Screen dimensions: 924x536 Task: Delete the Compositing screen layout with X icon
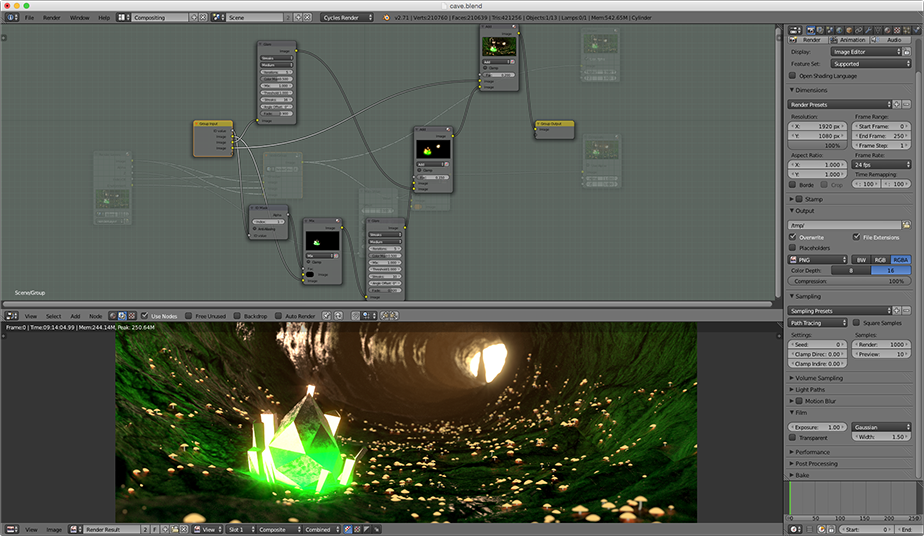pyautogui.click(x=205, y=17)
